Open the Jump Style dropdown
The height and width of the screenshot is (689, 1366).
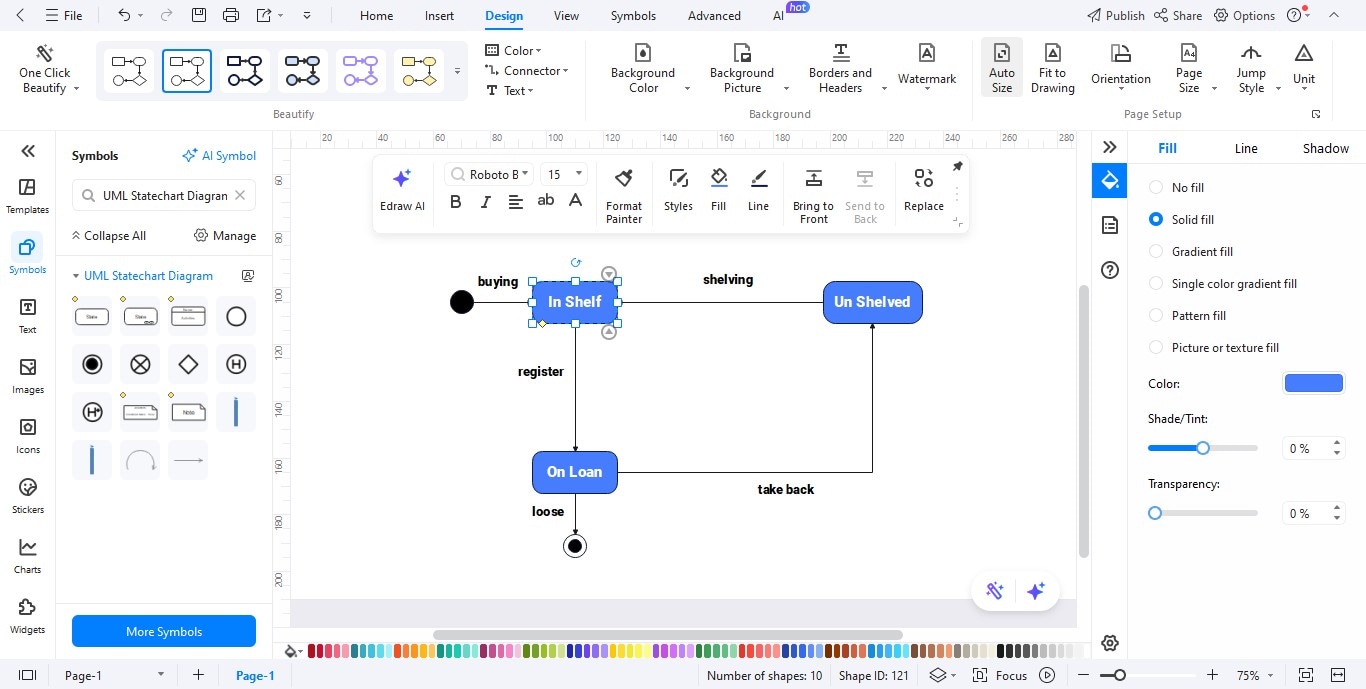point(1252,68)
